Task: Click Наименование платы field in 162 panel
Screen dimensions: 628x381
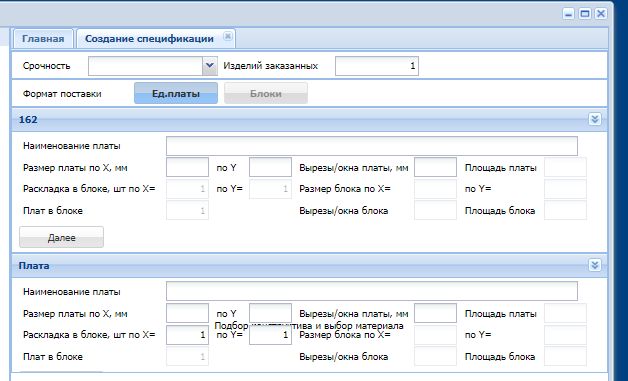Action: pos(372,146)
